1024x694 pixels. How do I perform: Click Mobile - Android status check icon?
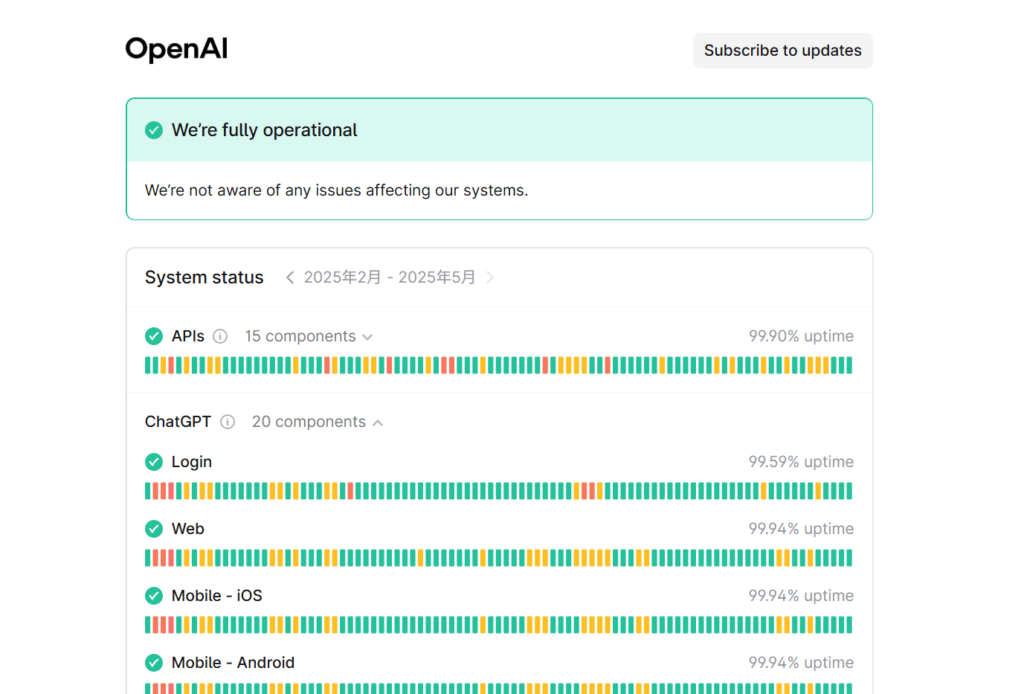(153, 662)
